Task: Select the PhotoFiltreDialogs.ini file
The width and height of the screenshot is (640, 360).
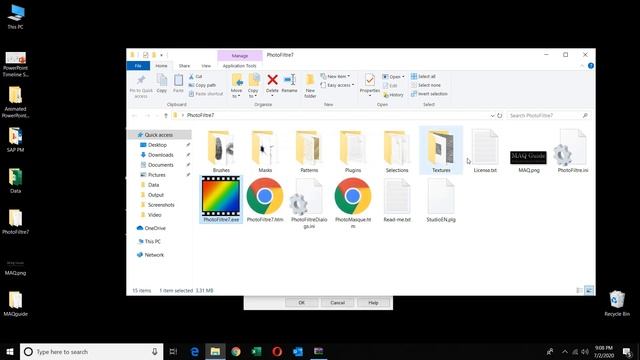Action: click(309, 203)
